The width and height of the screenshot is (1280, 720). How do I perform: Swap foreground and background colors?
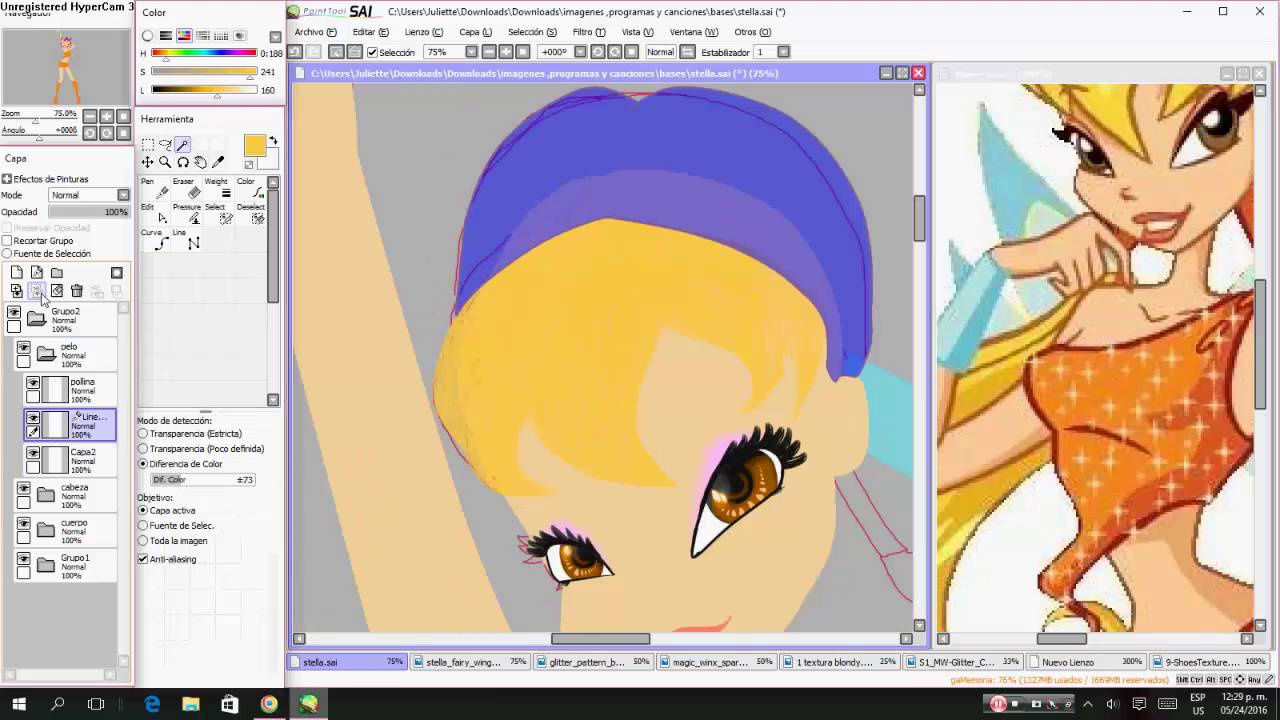[x=273, y=141]
